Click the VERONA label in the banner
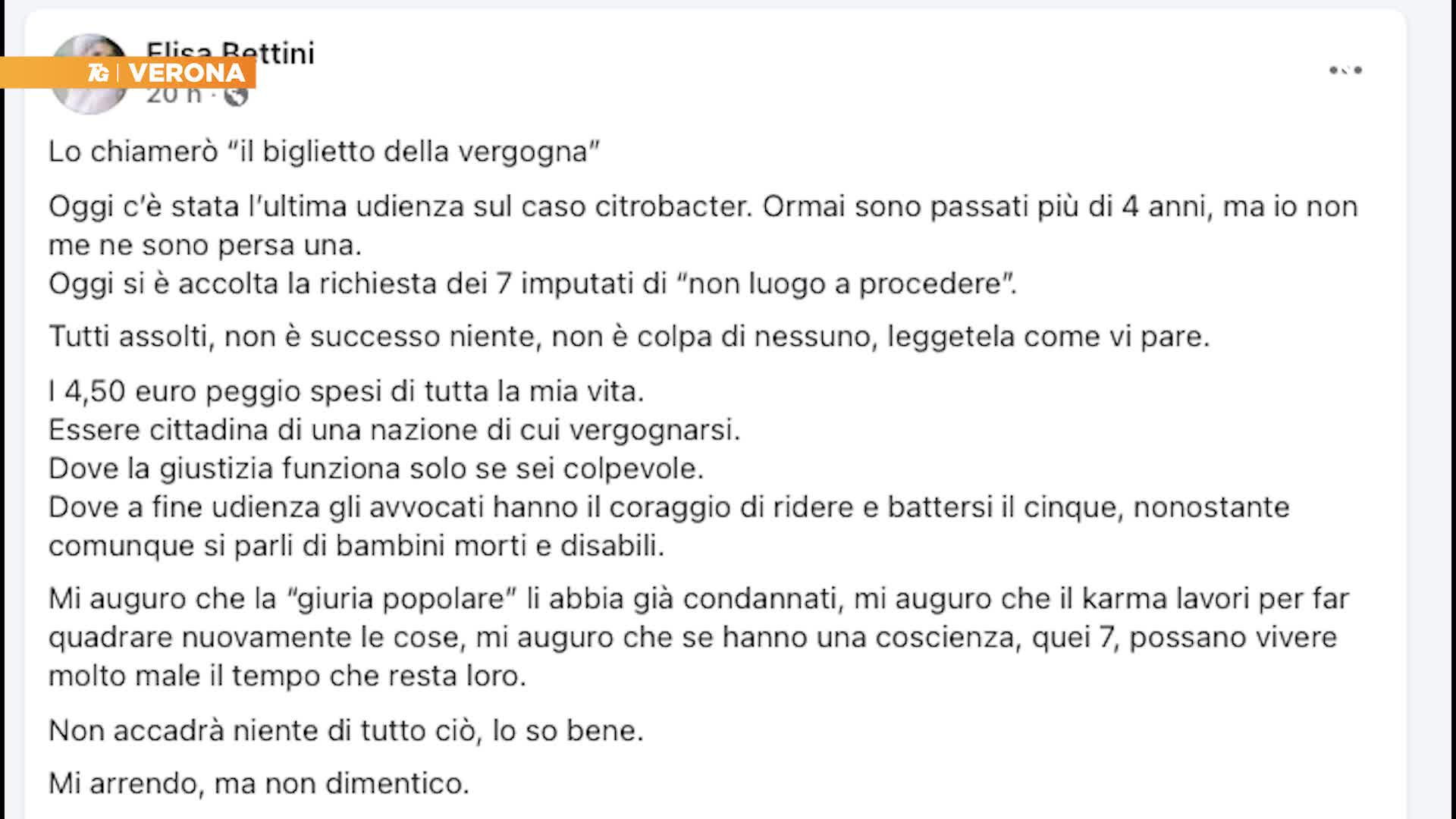Viewport: 1456px width, 819px height. [x=187, y=73]
